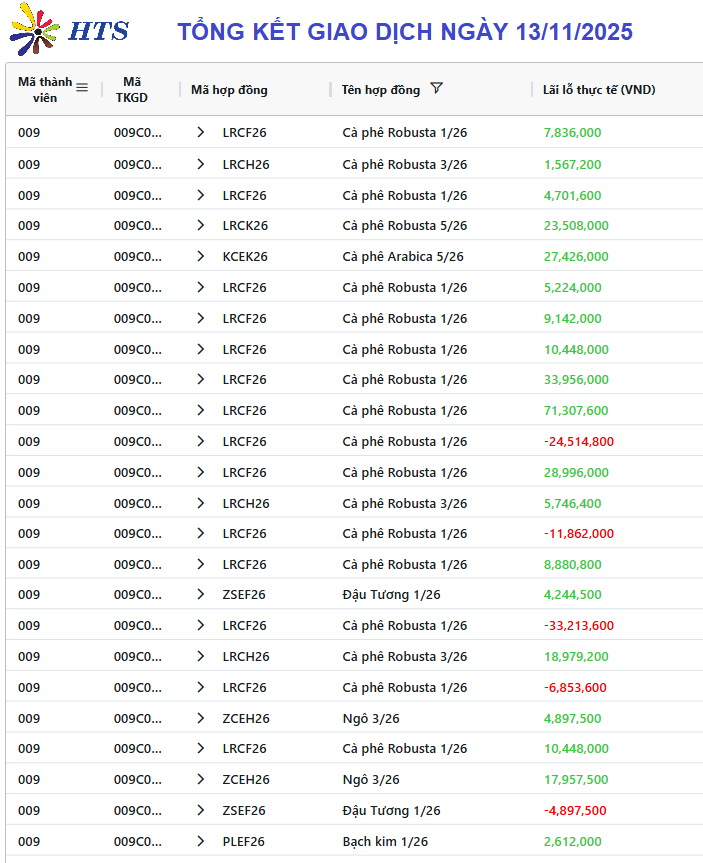Expand the ZCEH26 row with 17,957,500 profit
This screenshot has height=863, width=703.
click(x=201, y=780)
